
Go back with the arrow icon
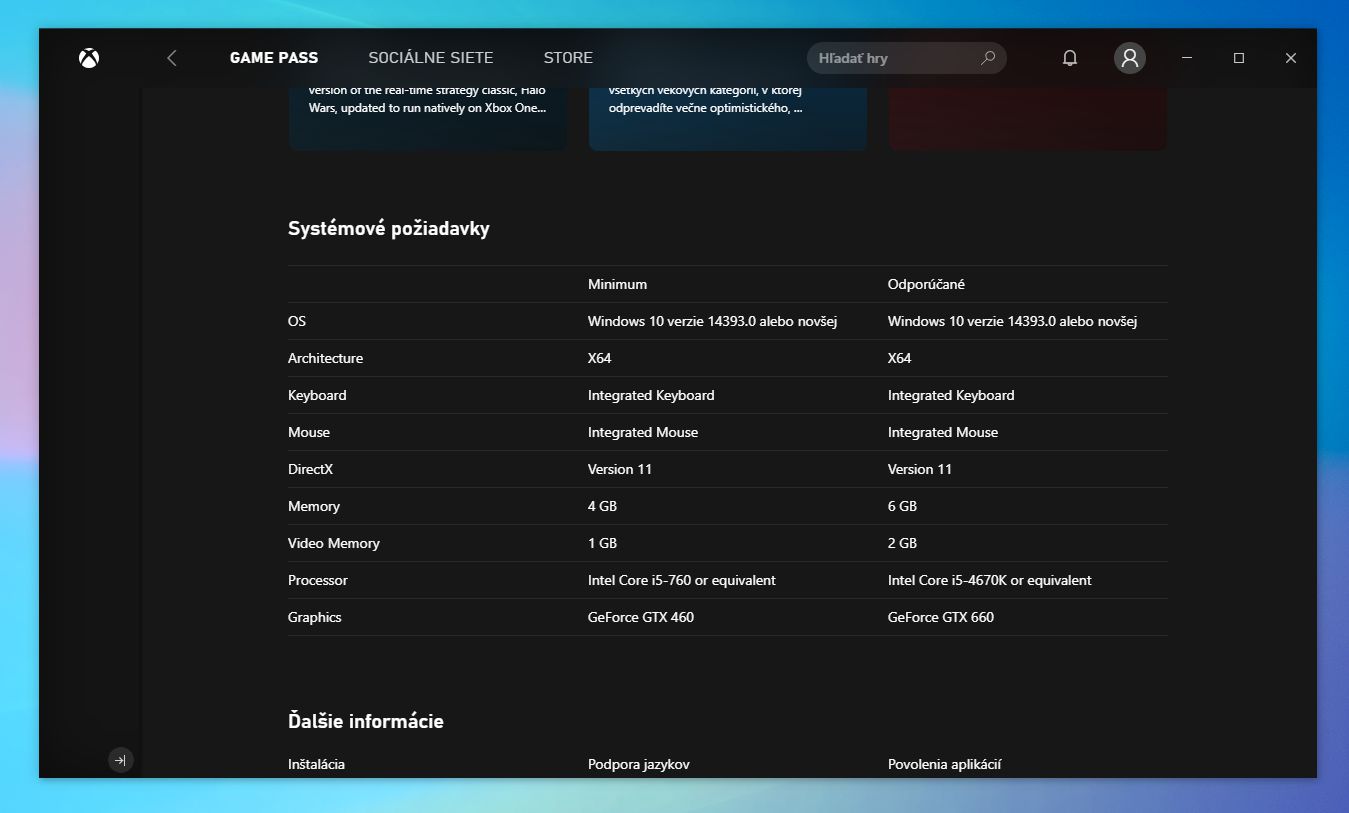click(172, 58)
